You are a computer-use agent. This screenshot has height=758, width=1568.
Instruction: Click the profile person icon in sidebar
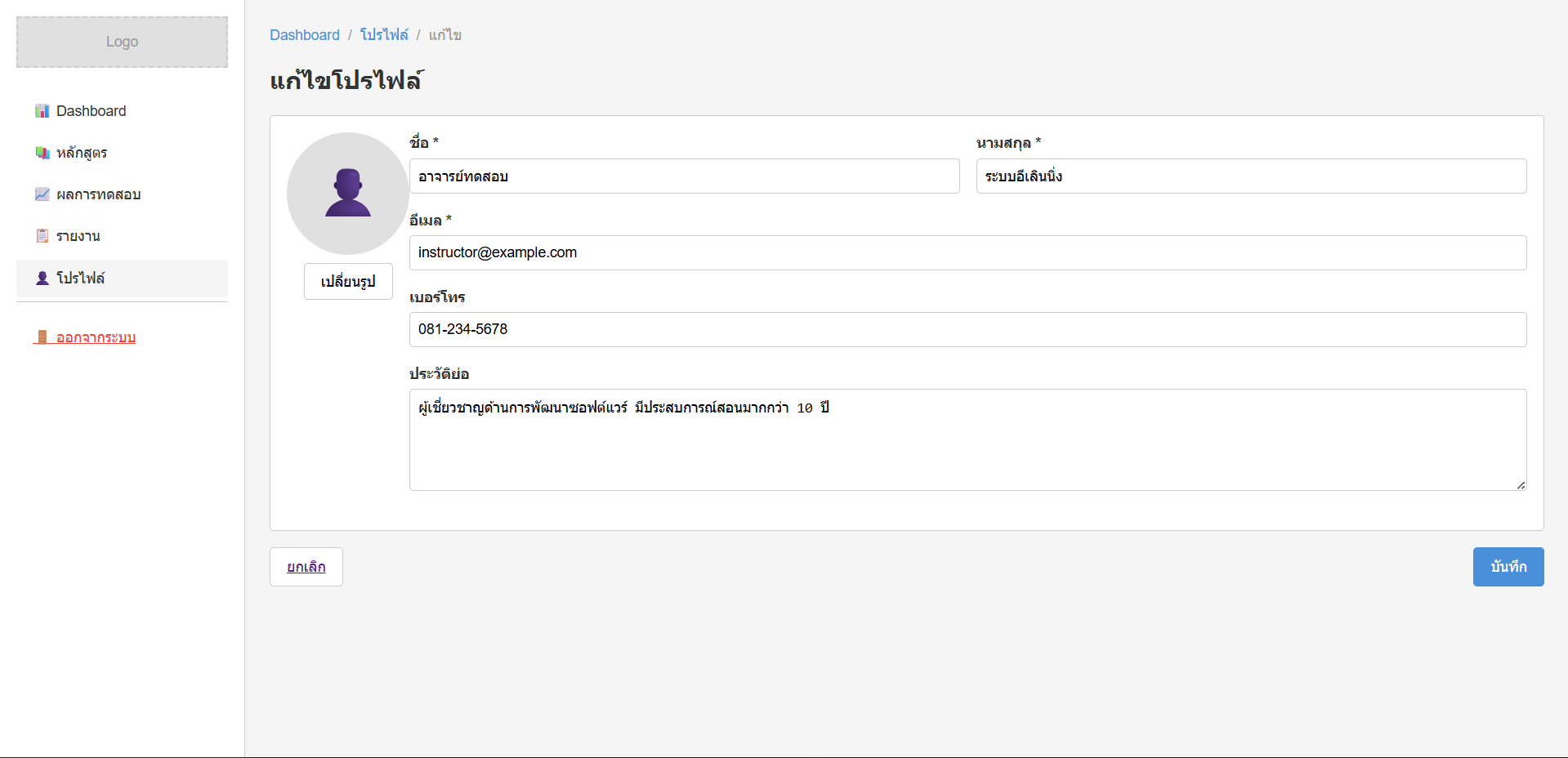(42, 279)
